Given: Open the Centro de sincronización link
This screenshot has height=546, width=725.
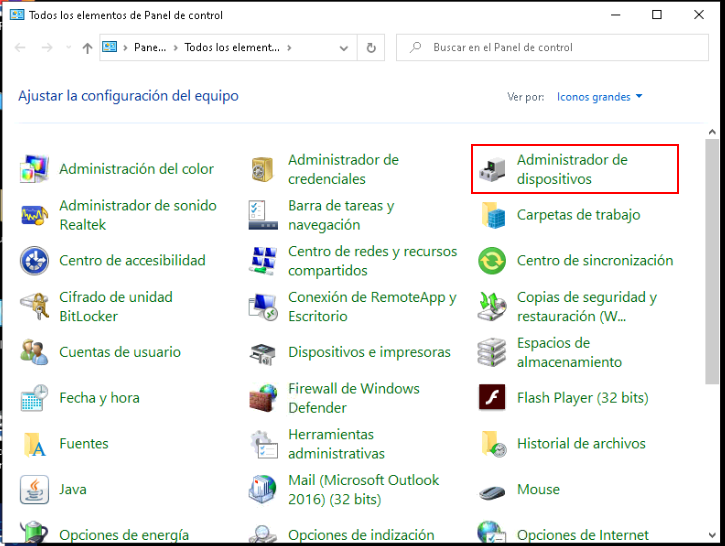Looking at the screenshot, I should pyautogui.click(x=595, y=260).
